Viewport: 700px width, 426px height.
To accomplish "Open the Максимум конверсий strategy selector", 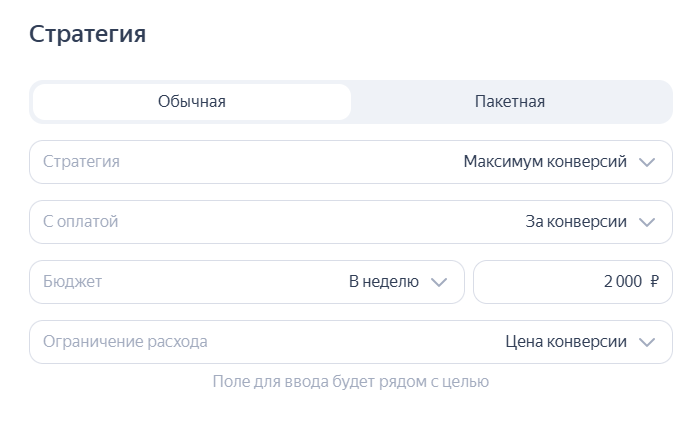I will tap(545, 162).
